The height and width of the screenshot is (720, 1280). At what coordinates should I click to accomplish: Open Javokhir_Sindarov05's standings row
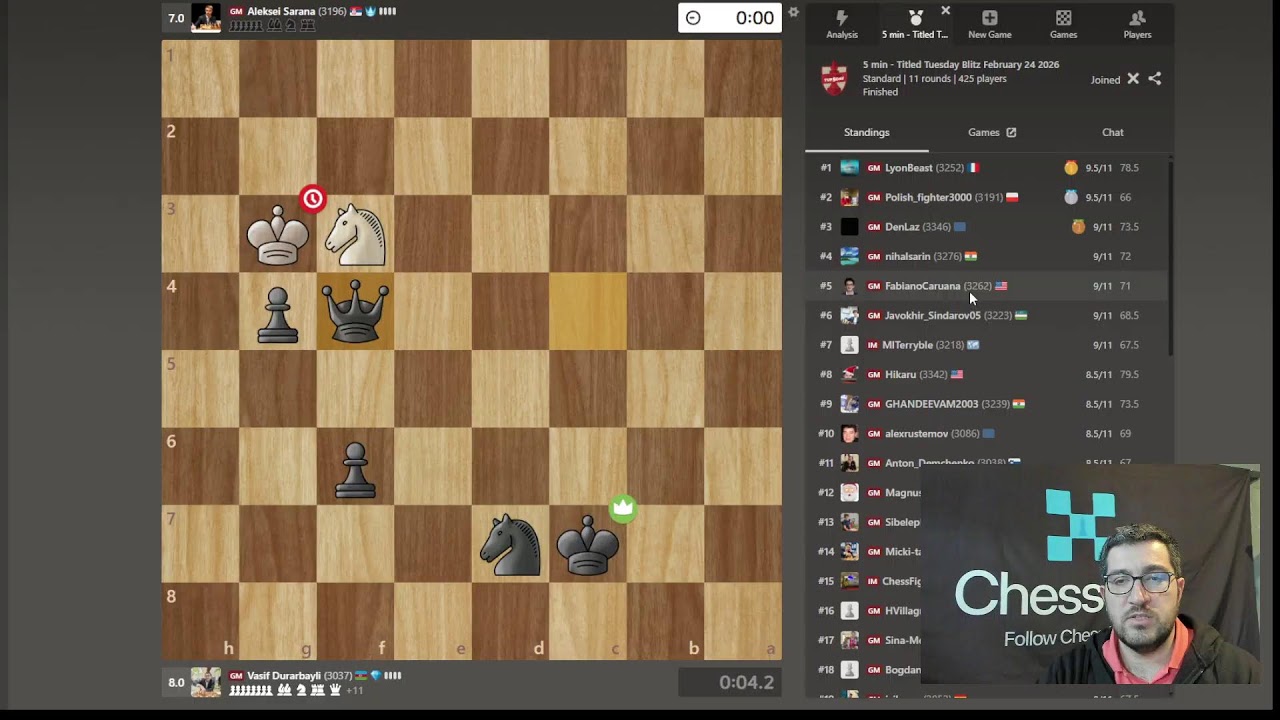pos(986,315)
